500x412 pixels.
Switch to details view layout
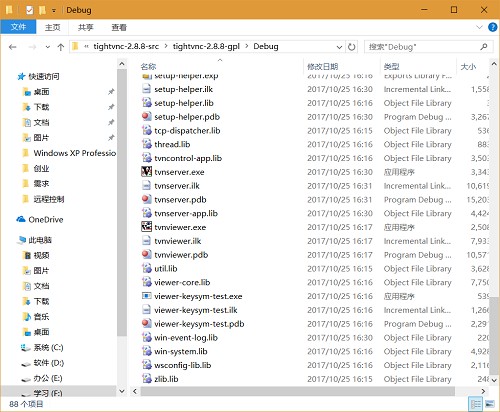(x=476, y=404)
